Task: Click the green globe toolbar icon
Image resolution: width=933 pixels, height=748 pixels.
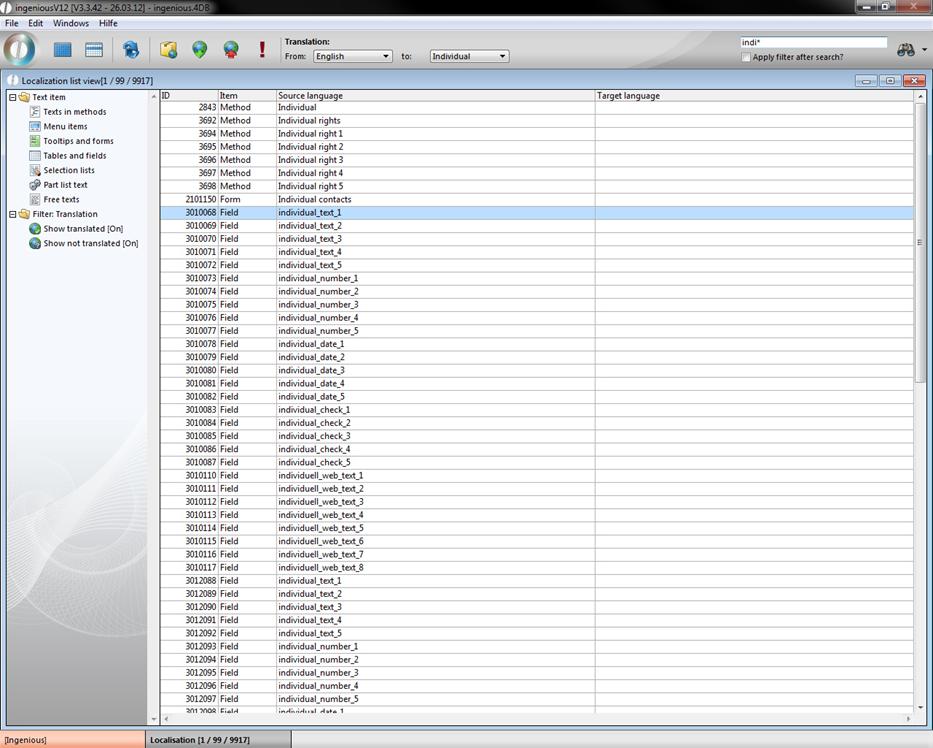Action: (200, 49)
